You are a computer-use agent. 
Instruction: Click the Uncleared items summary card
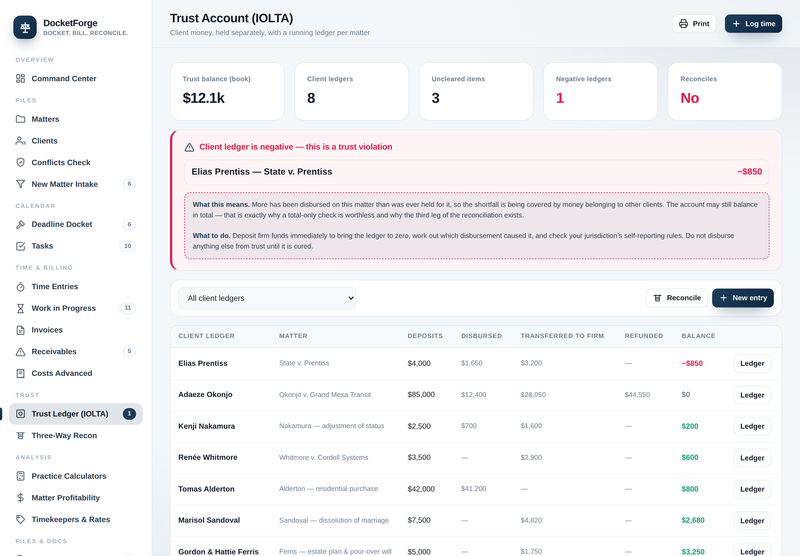point(476,91)
